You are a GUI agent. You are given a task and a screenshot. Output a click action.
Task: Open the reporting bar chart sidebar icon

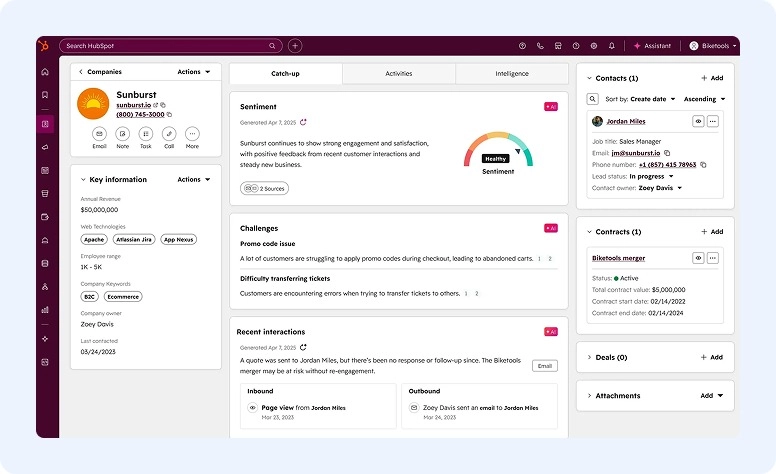45,310
